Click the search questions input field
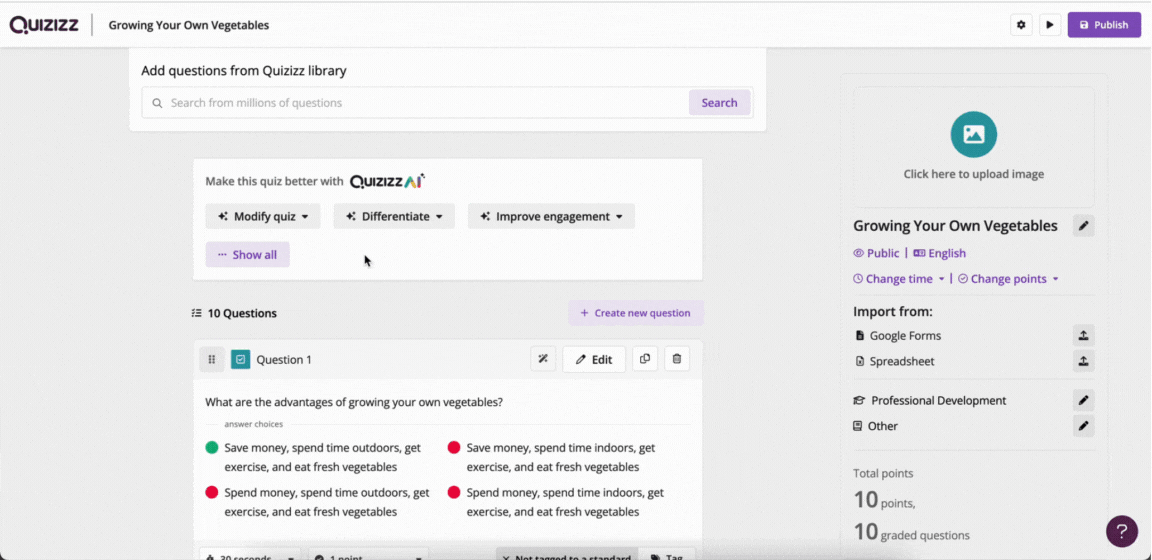Image resolution: width=1152 pixels, height=560 pixels. click(415, 103)
